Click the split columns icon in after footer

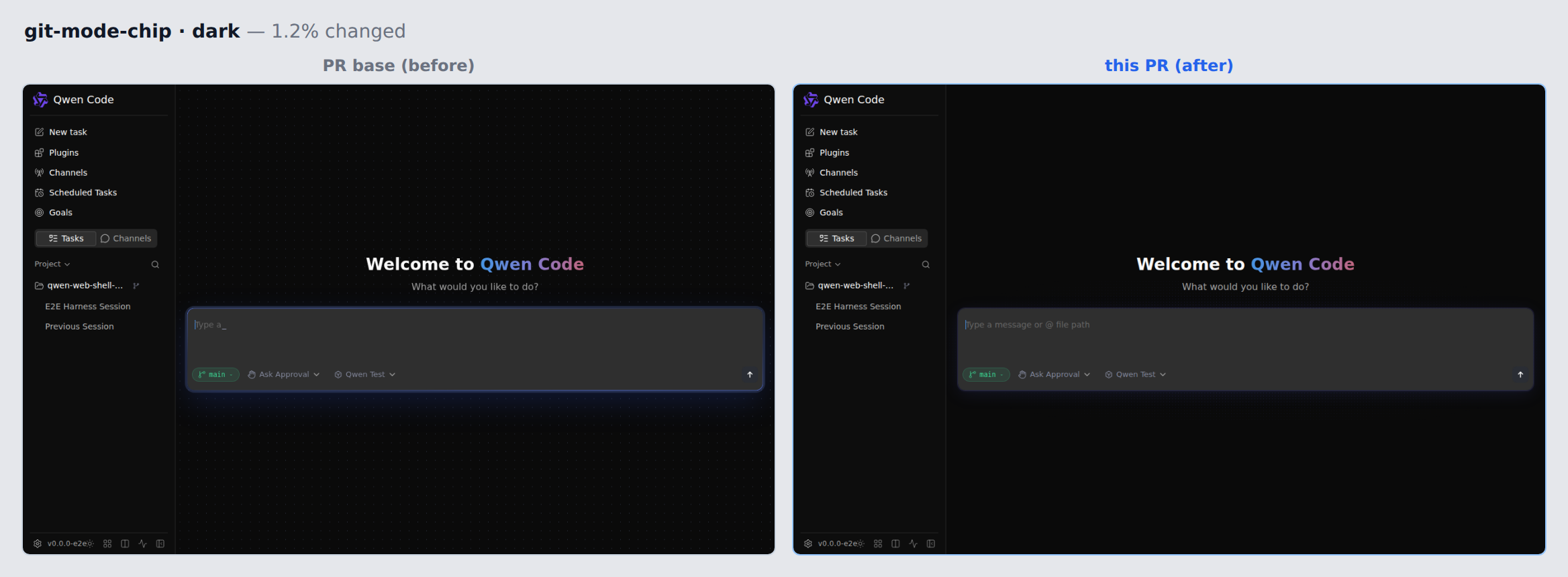point(895,543)
